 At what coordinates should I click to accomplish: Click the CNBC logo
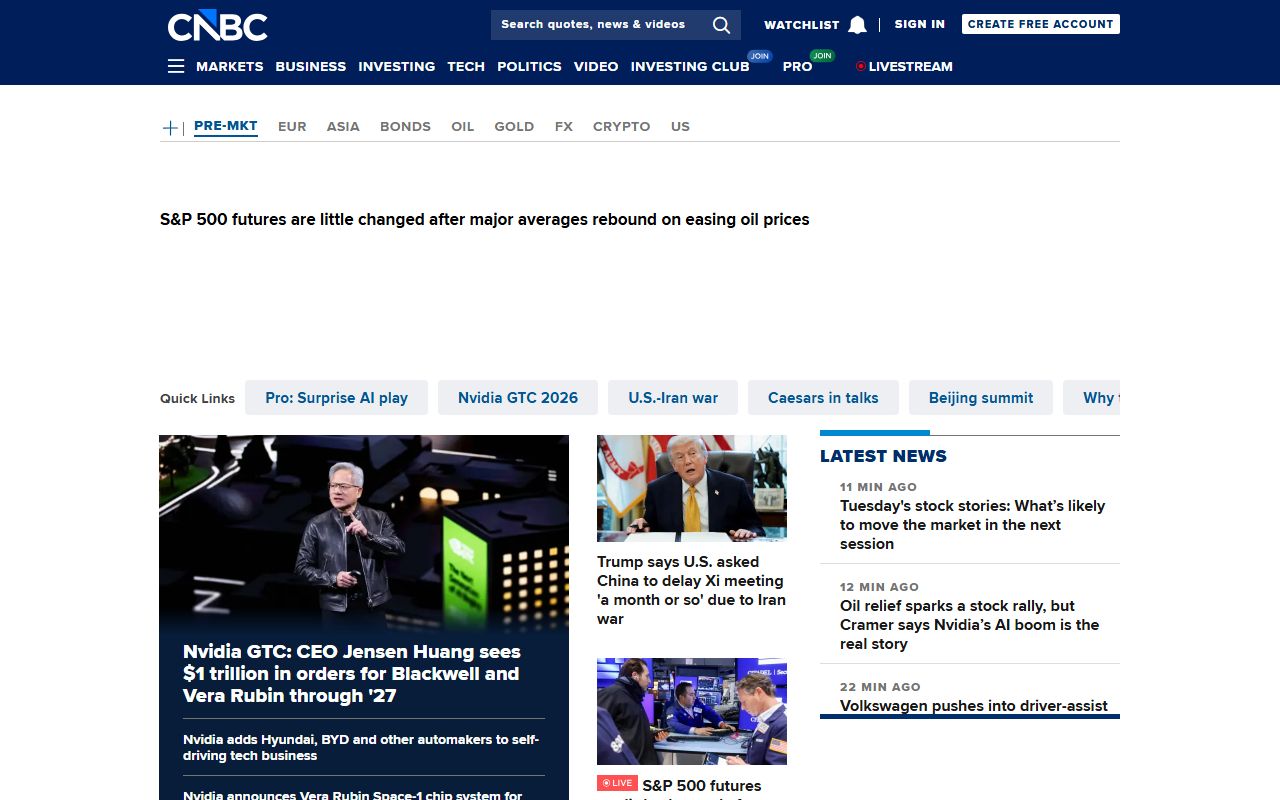[217, 26]
